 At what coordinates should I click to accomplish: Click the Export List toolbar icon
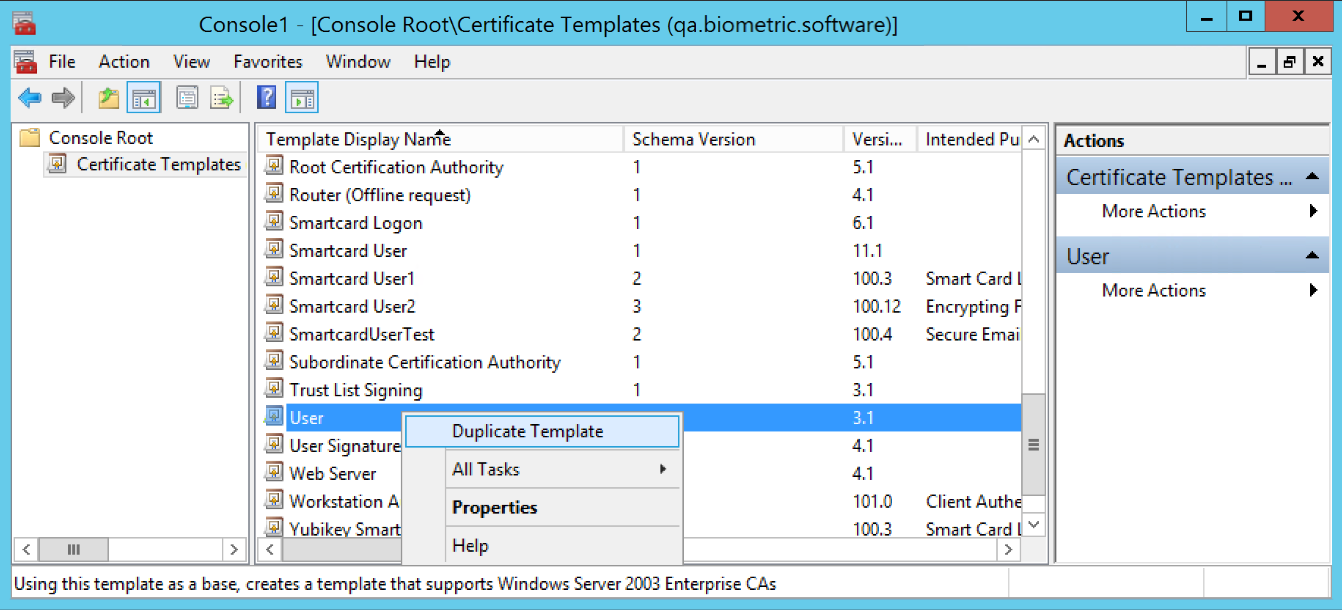click(219, 97)
